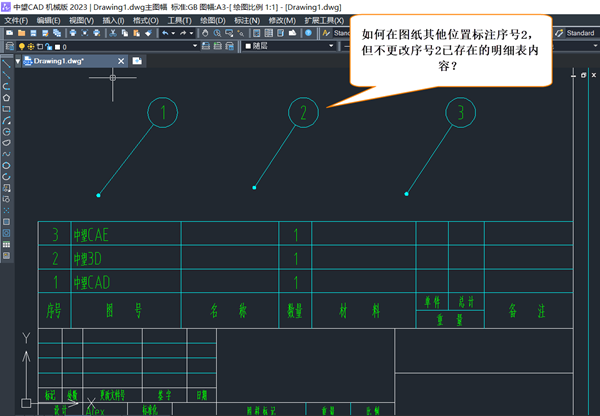The width and height of the screenshot is (600, 416).
Task: Open the 标注(N) menu
Action: pos(247,21)
